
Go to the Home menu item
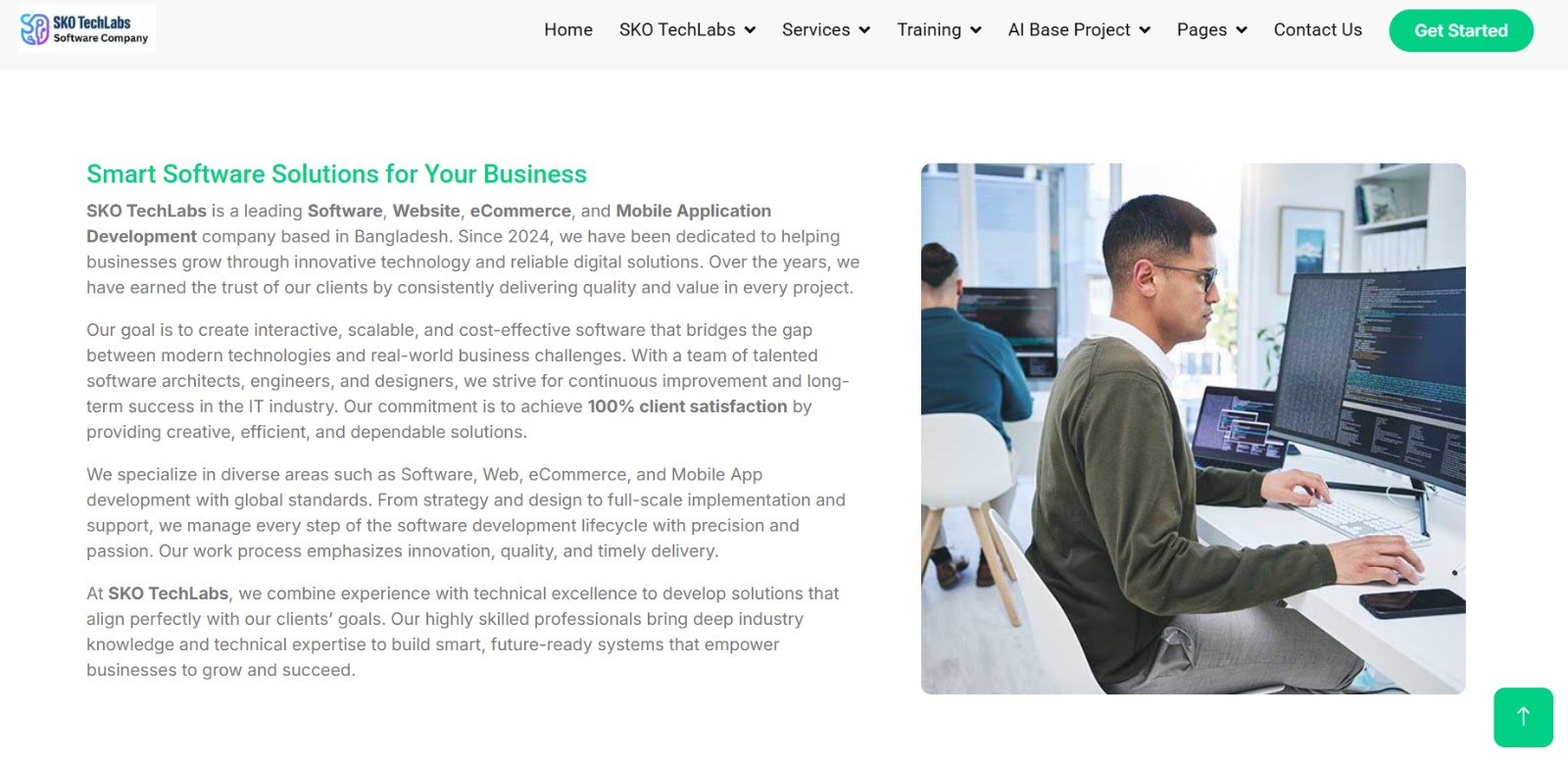[x=568, y=30]
